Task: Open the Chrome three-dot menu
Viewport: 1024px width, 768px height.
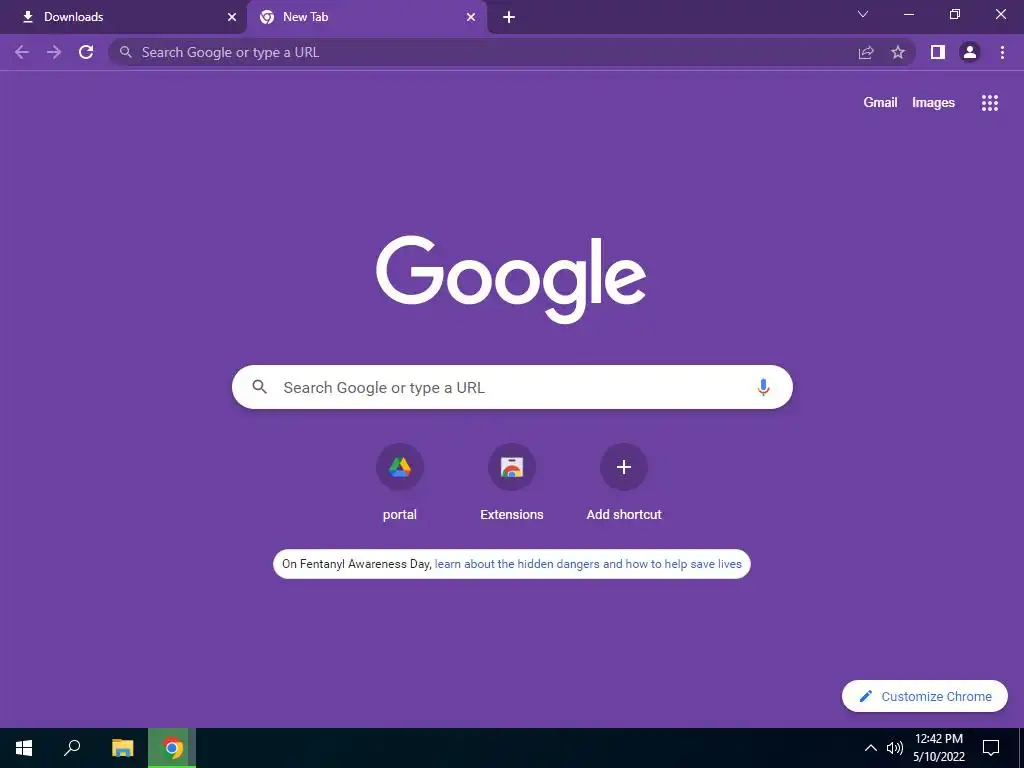Action: point(1002,52)
